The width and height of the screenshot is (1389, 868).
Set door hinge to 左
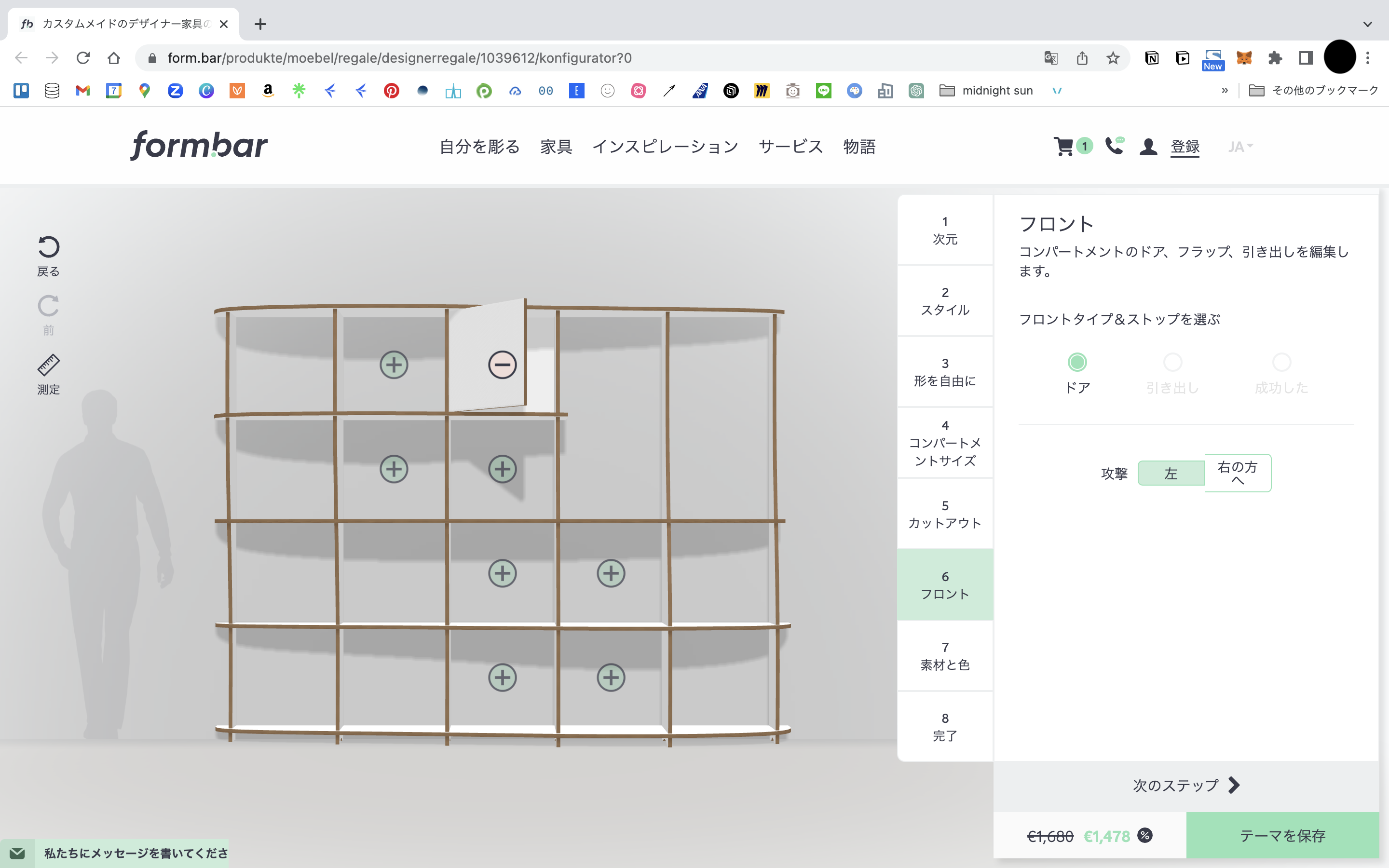click(x=1171, y=473)
